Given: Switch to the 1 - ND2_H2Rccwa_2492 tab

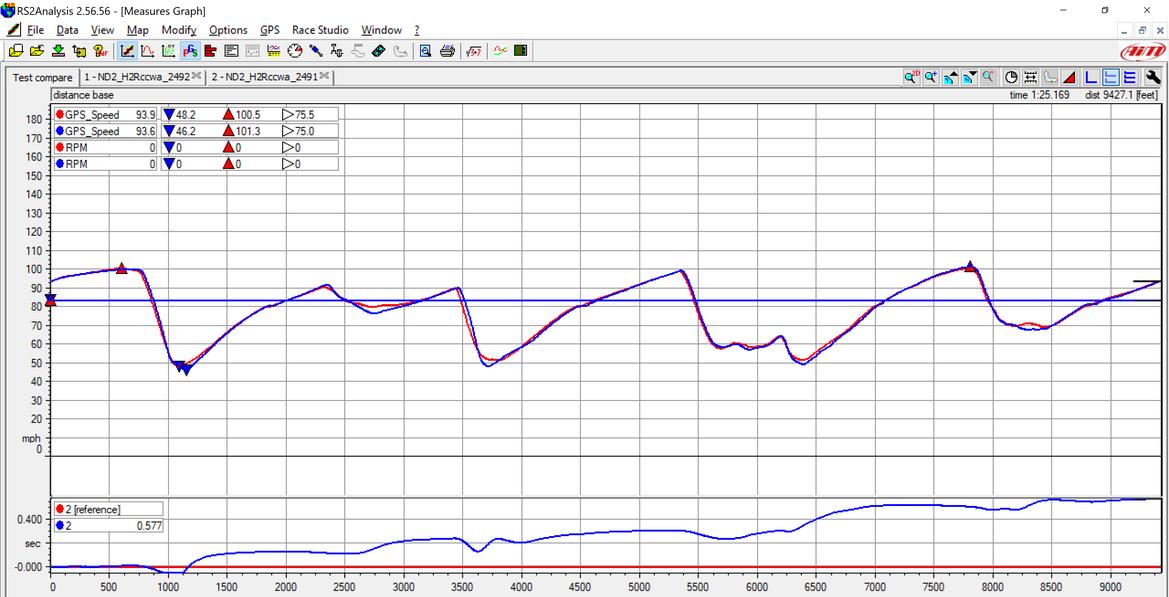Looking at the screenshot, I should 136,77.
